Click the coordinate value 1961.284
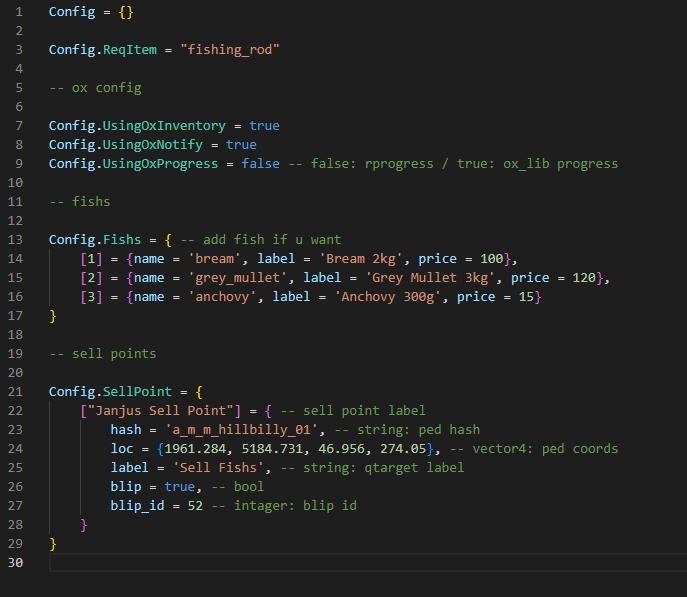 tap(195, 449)
